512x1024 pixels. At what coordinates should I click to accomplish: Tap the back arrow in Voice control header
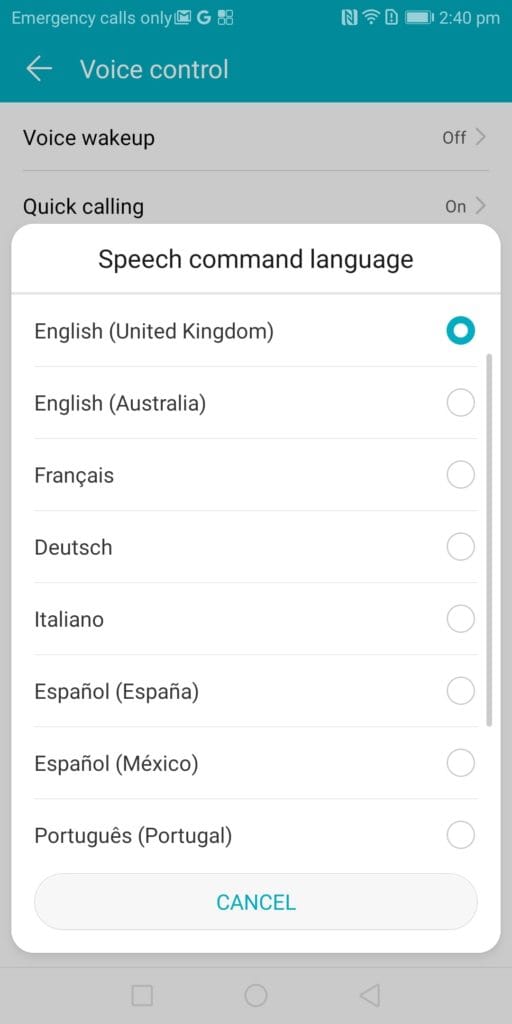pyautogui.click(x=39, y=69)
